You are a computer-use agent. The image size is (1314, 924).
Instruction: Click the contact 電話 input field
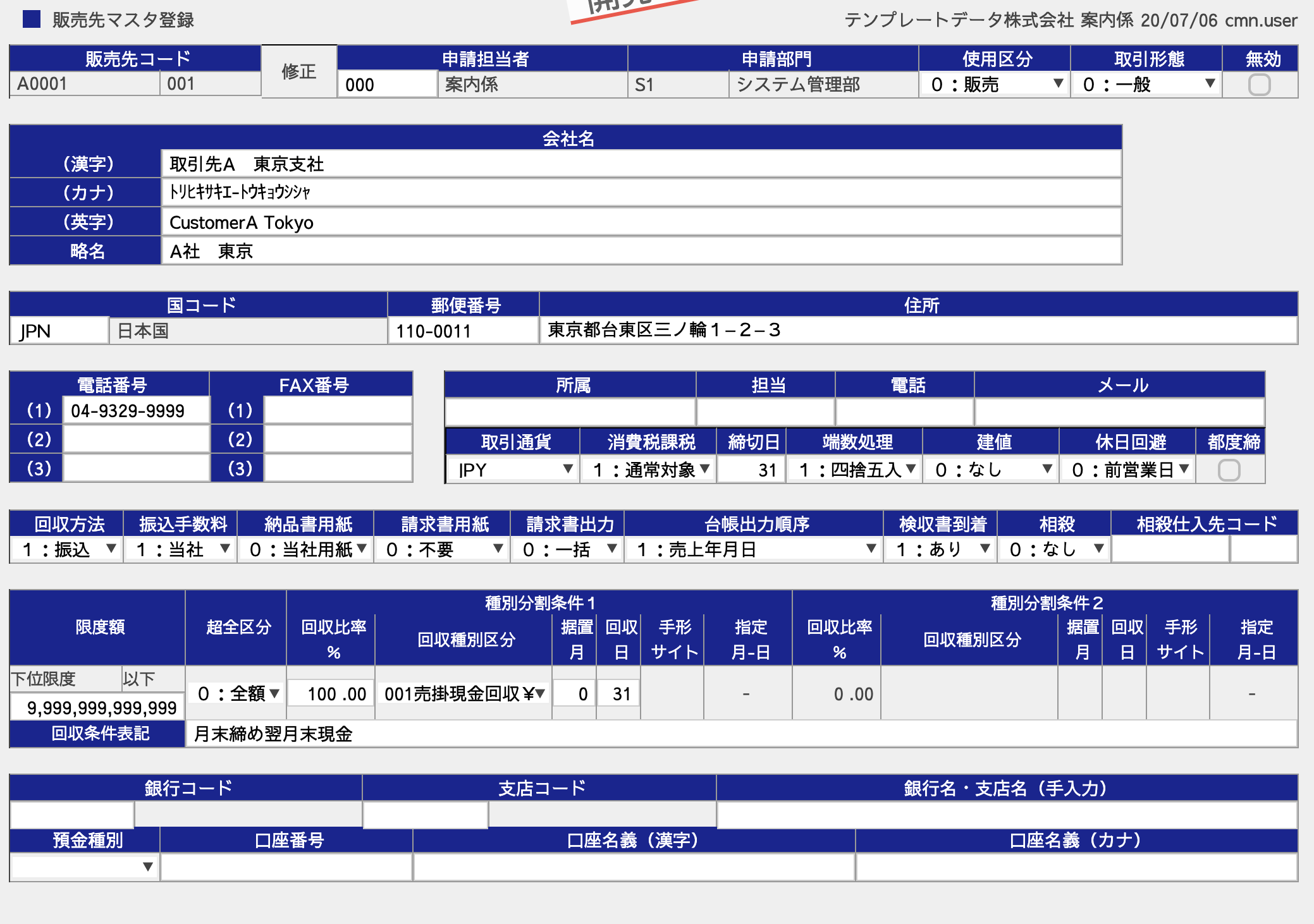(905, 412)
